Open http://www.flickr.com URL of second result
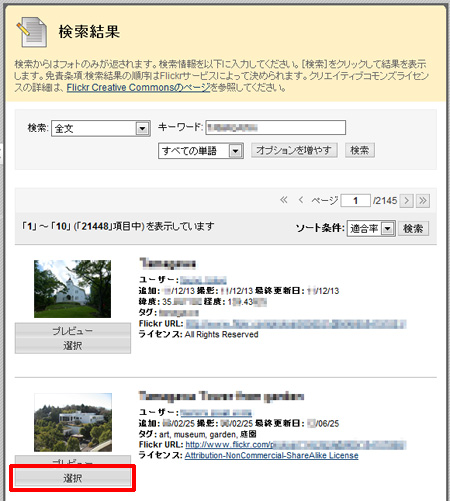 [296, 445]
